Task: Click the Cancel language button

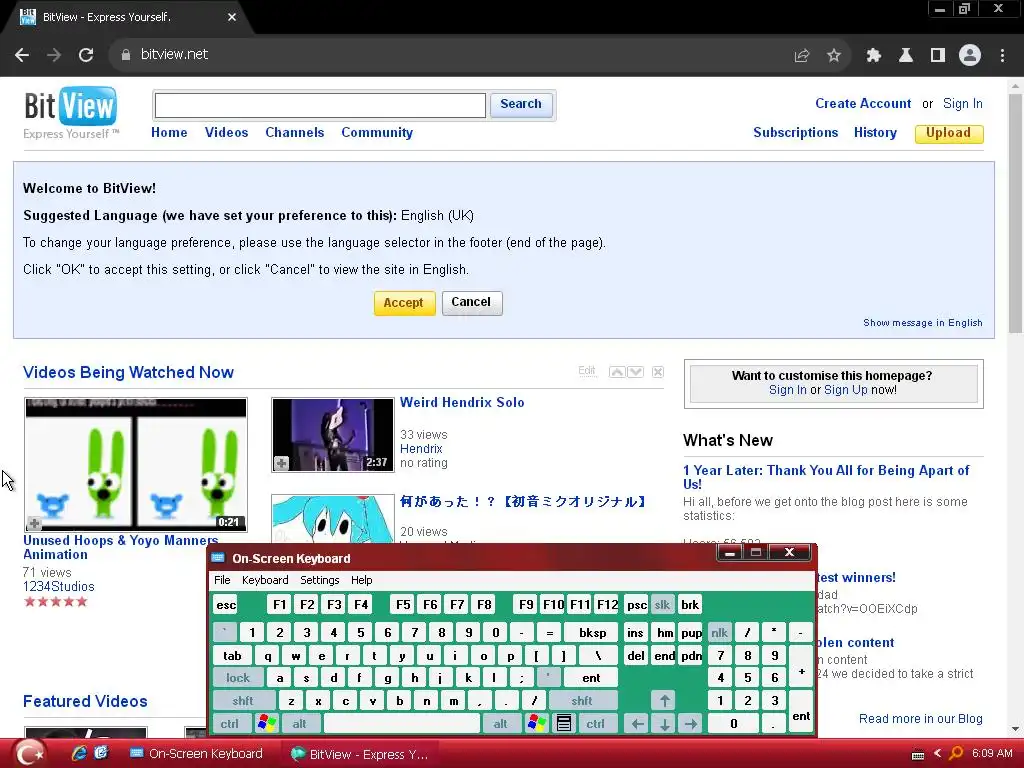Action: tap(472, 302)
